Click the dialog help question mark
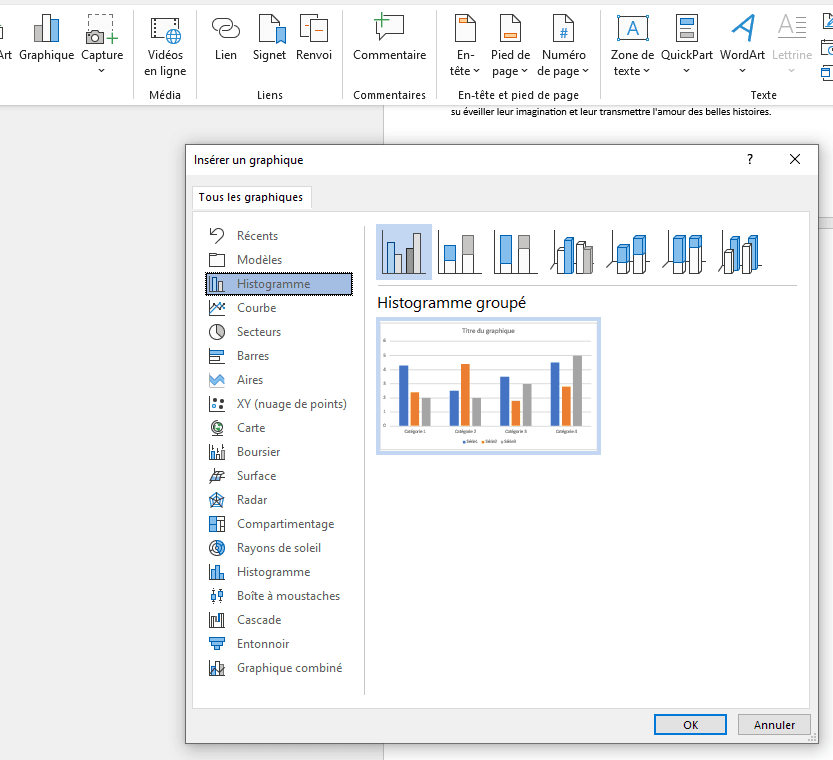Image resolution: width=833 pixels, height=760 pixels. point(750,159)
